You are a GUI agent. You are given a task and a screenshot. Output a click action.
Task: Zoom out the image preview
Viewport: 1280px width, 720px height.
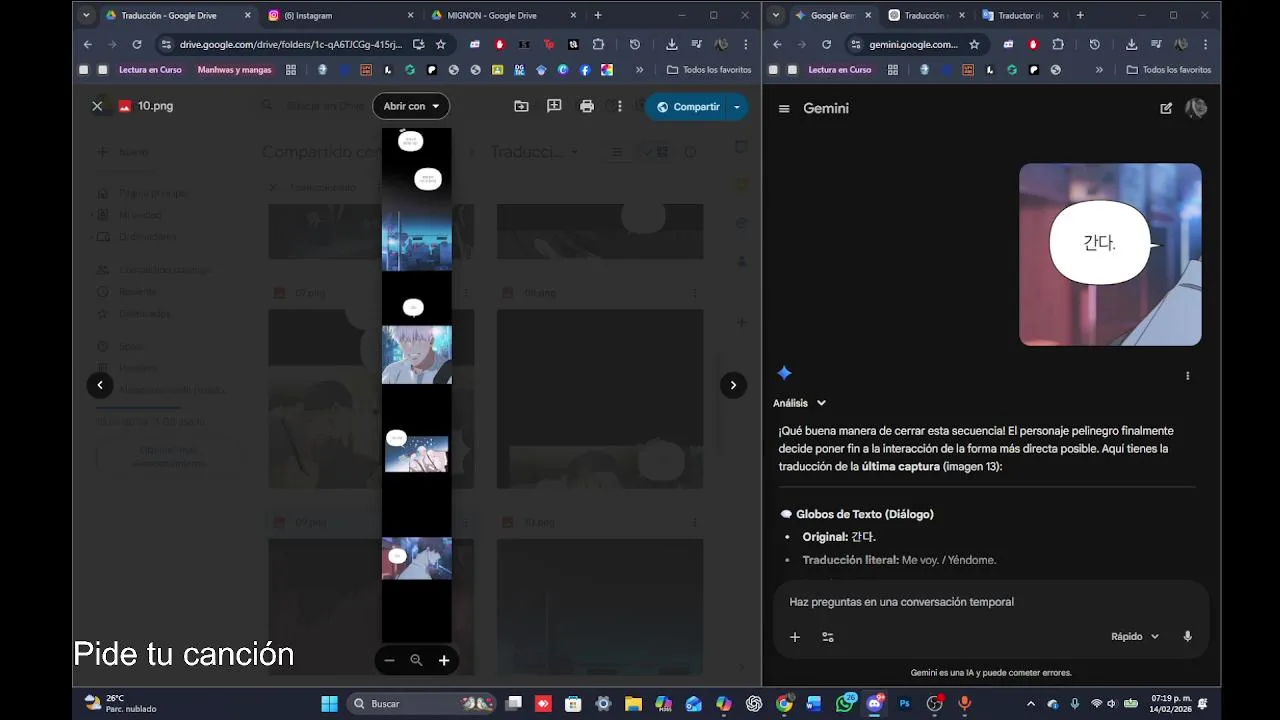[x=389, y=660]
